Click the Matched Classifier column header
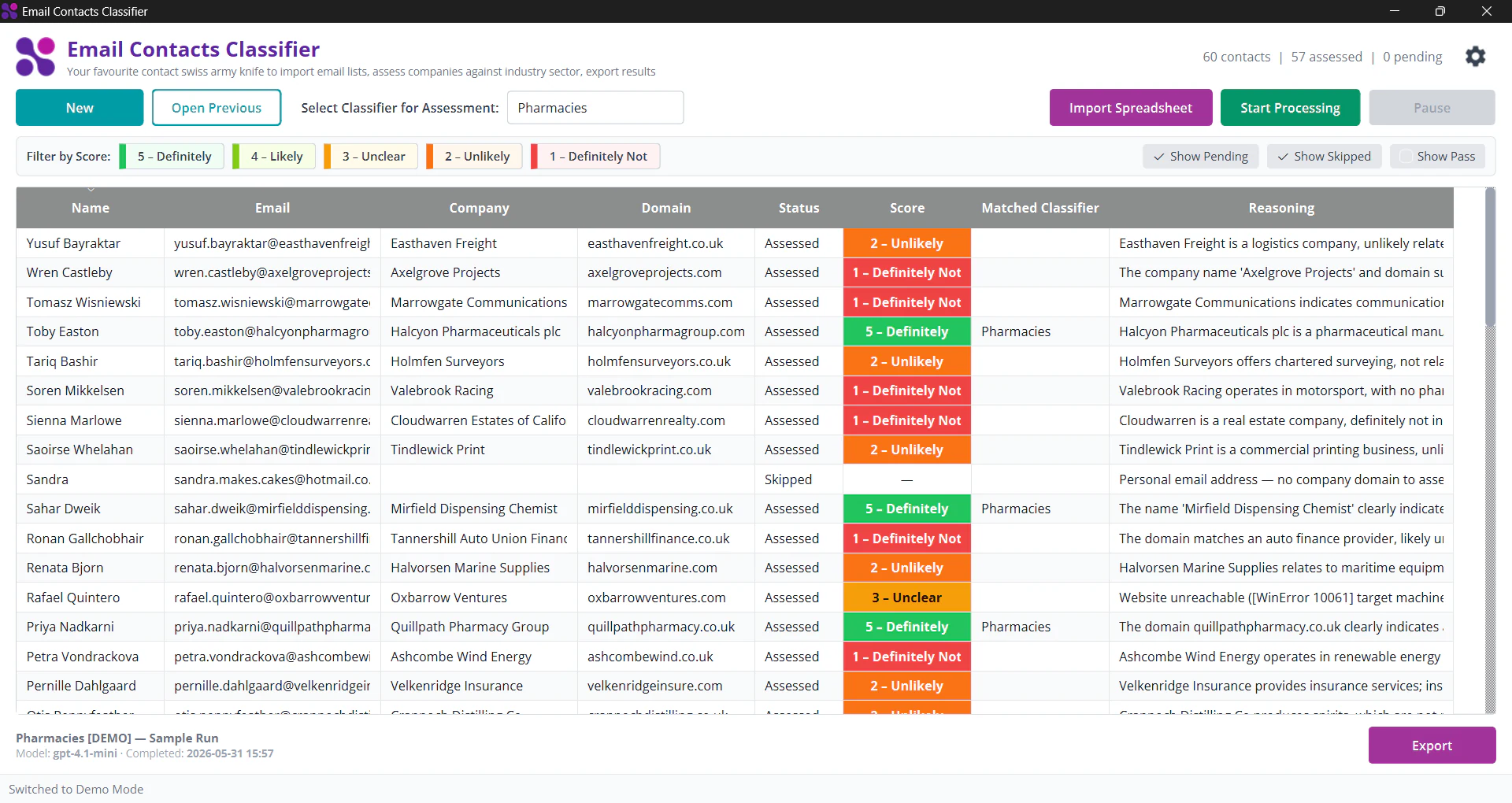This screenshot has width=1512, height=803. pos(1040,208)
